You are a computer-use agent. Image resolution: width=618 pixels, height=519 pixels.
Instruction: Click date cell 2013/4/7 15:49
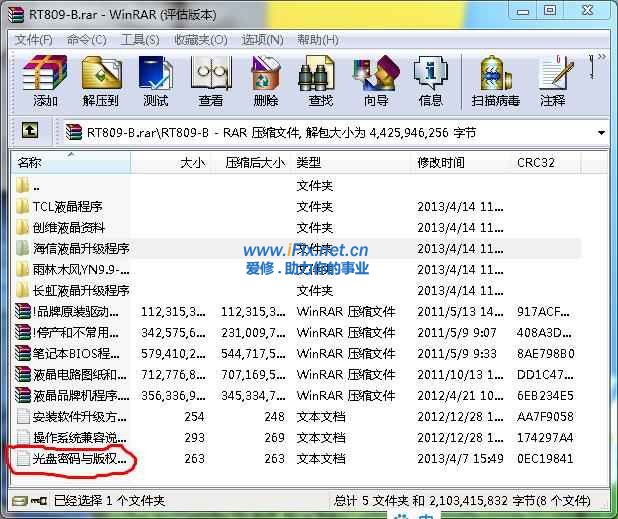pyautogui.click(x=460, y=458)
